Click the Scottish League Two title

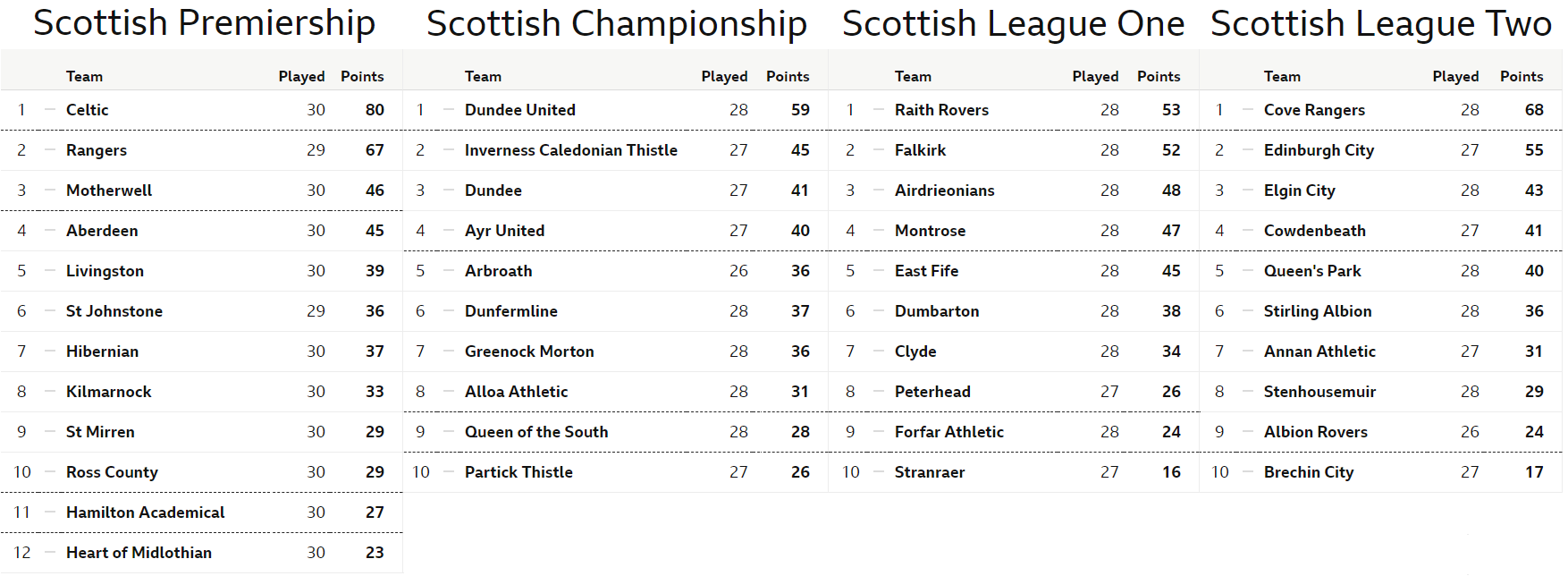tap(1380, 24)
